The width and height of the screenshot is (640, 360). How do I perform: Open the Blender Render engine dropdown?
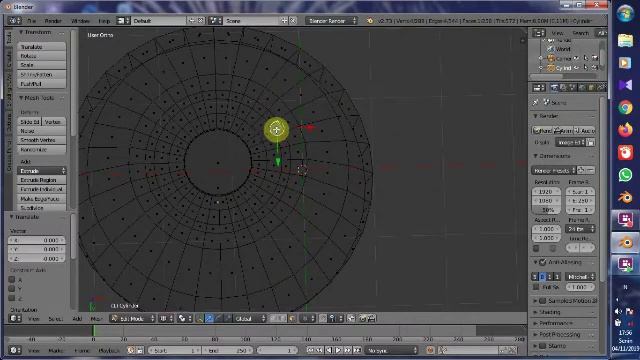(x=331, y=20)
